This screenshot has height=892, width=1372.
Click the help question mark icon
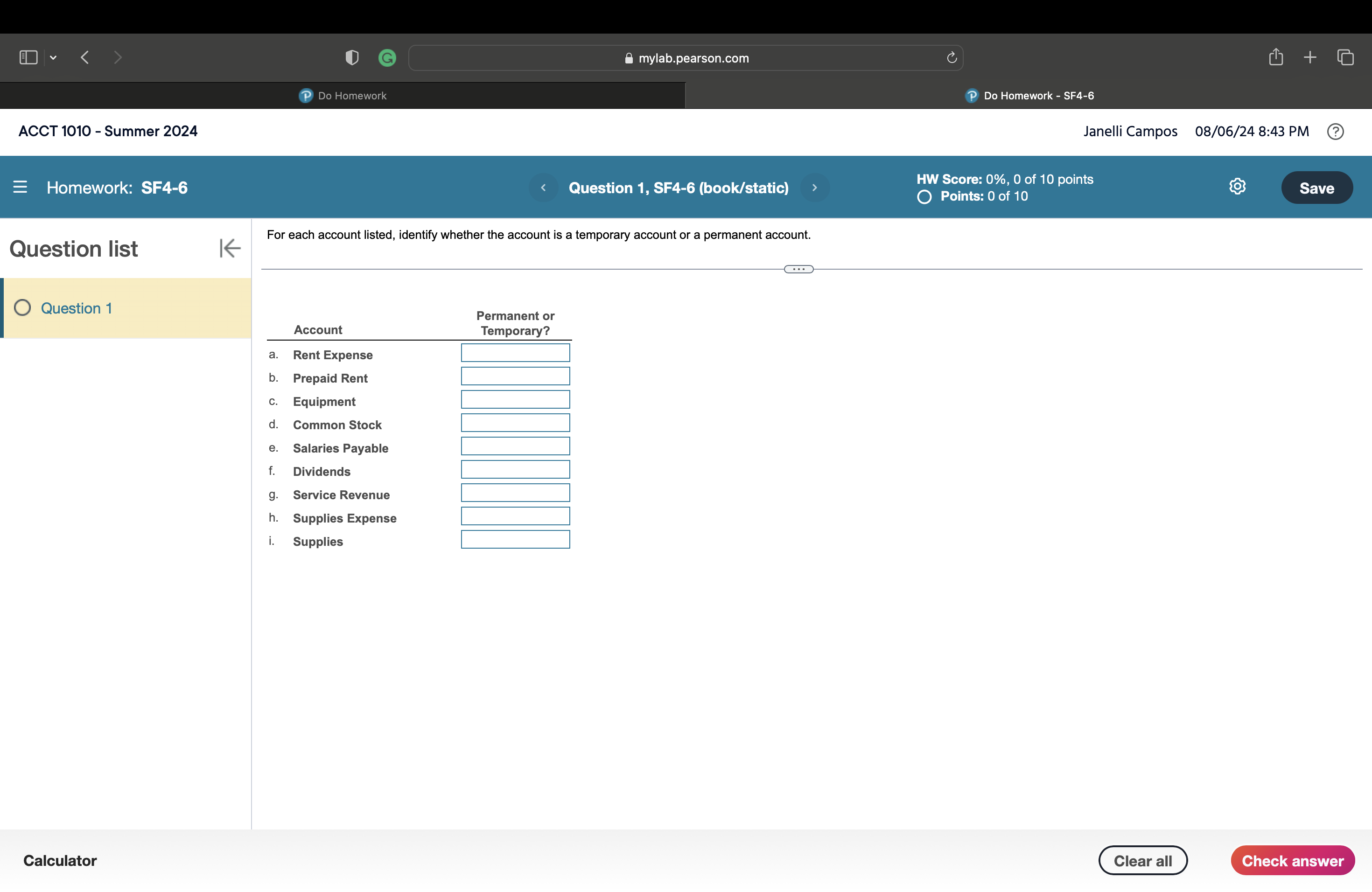(x=1335, y=132)
